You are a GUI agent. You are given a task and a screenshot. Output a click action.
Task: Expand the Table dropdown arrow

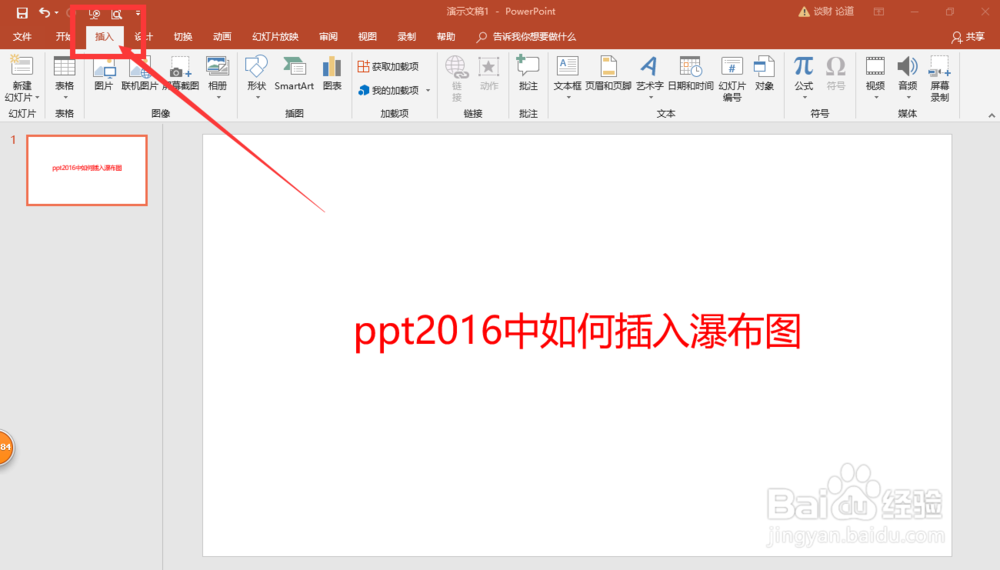[65, 98]
